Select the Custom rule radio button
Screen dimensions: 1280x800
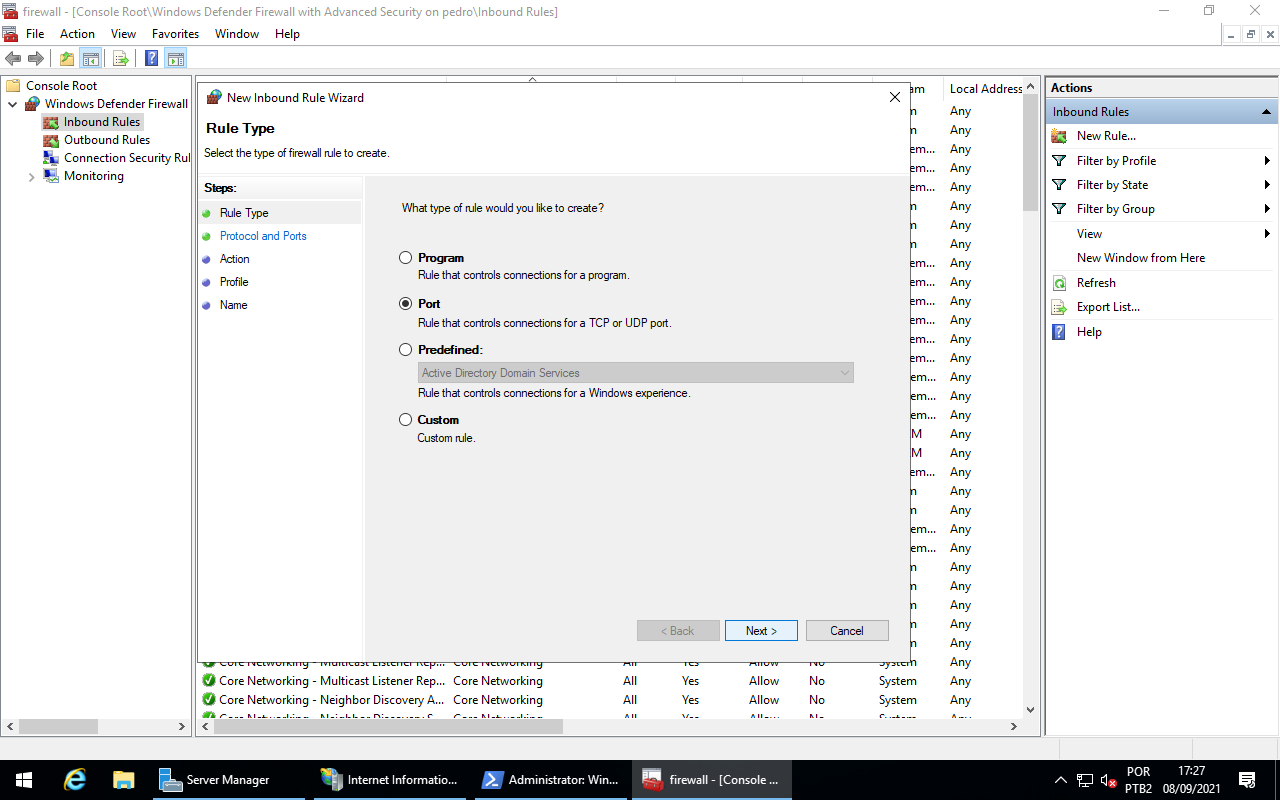[405, 420]
